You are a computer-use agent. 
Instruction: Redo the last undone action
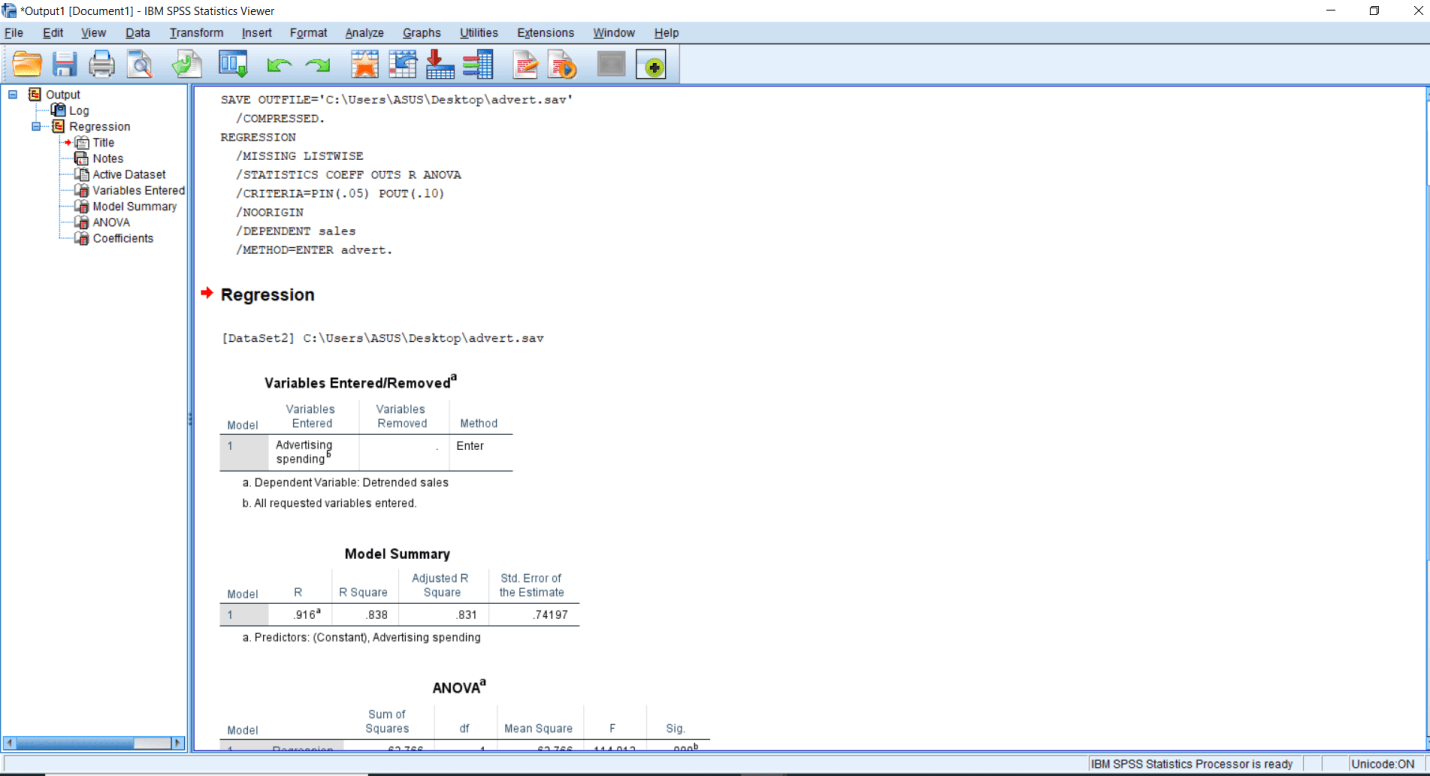[x=317, y=63]
